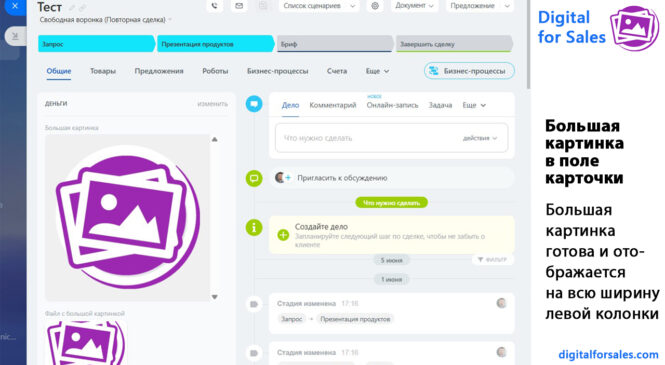665x365 pixels.
Task: Switch to the Предложения tab
Action: coord(159,71)
